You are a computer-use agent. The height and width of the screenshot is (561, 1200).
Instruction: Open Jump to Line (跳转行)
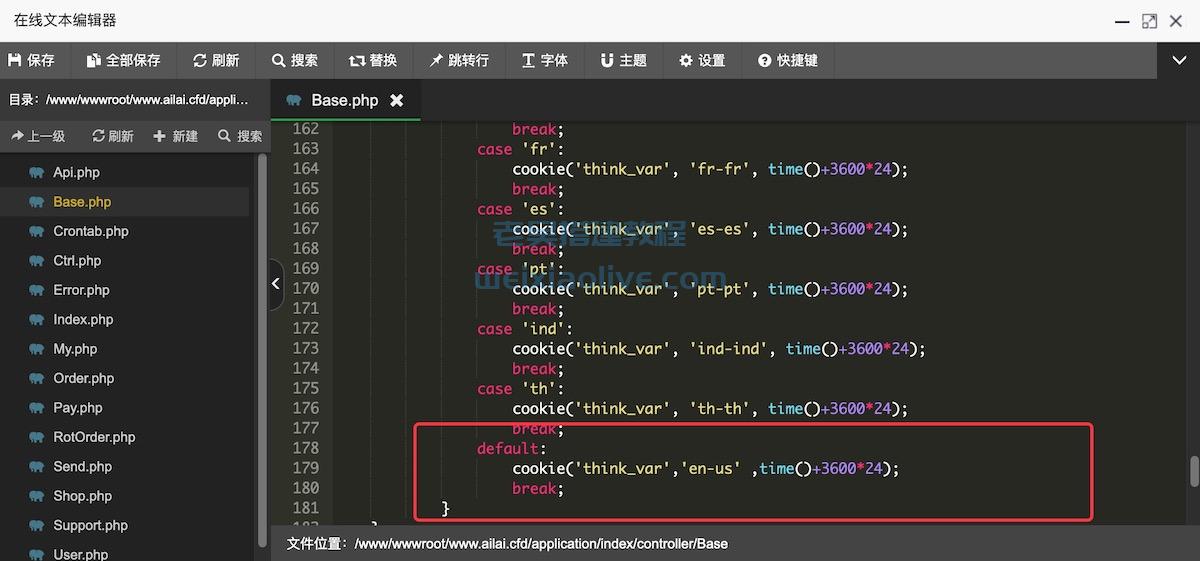(459, 60)
